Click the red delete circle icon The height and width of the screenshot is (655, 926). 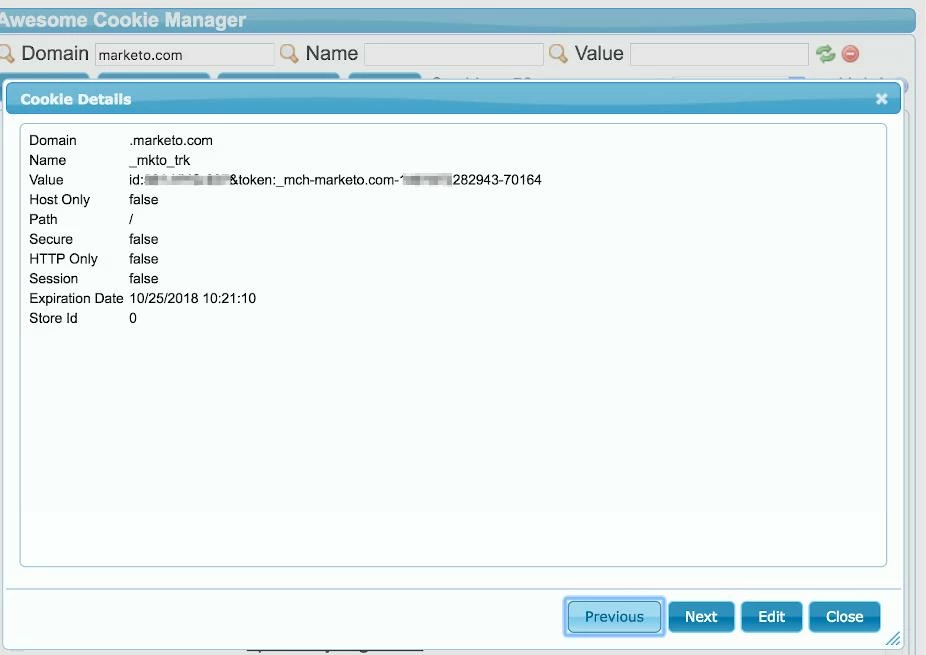pyautogui.click(x=850, y=54)
